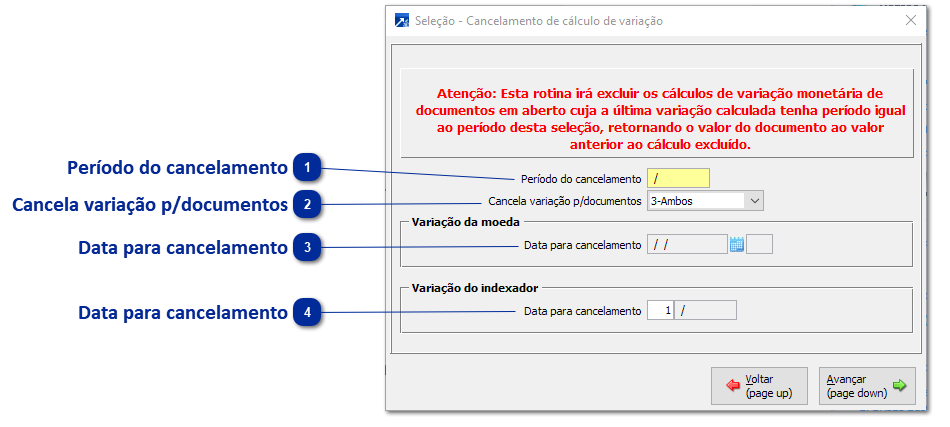Click the small box after the calendar icon
Screen dimensions: 950x427
click(760, 245)
